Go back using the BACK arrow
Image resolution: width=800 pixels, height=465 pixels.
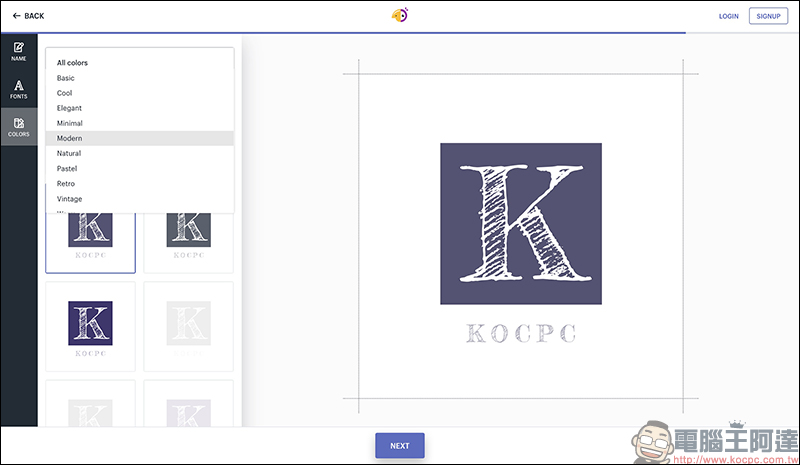click(x=28, y=16)
